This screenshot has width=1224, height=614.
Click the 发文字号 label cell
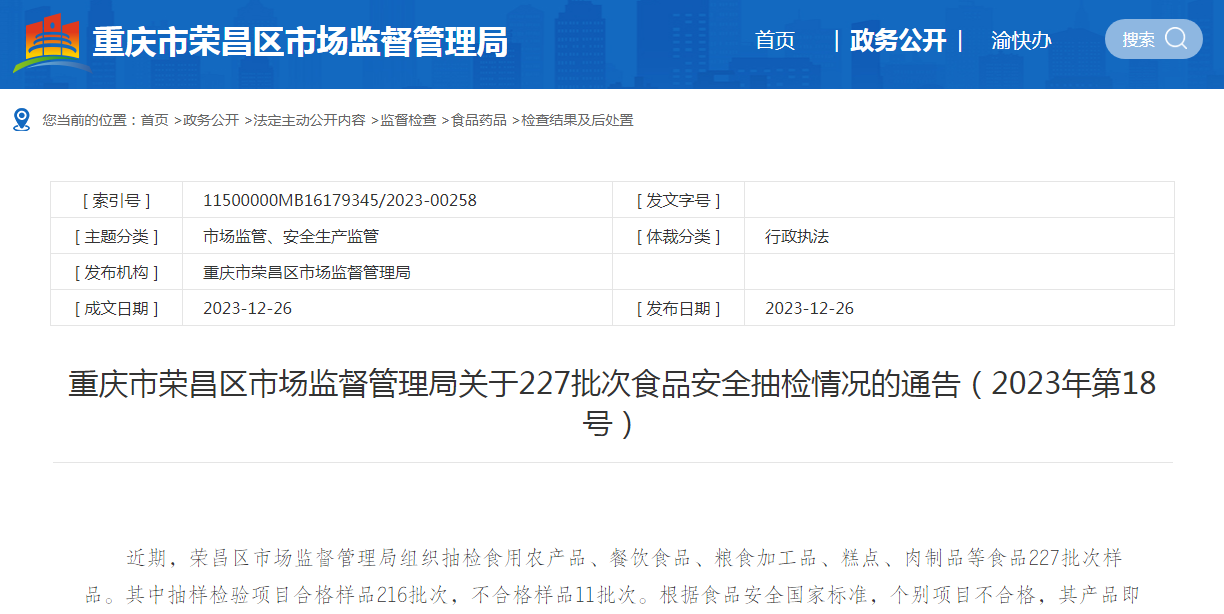[x=678, y=200]
